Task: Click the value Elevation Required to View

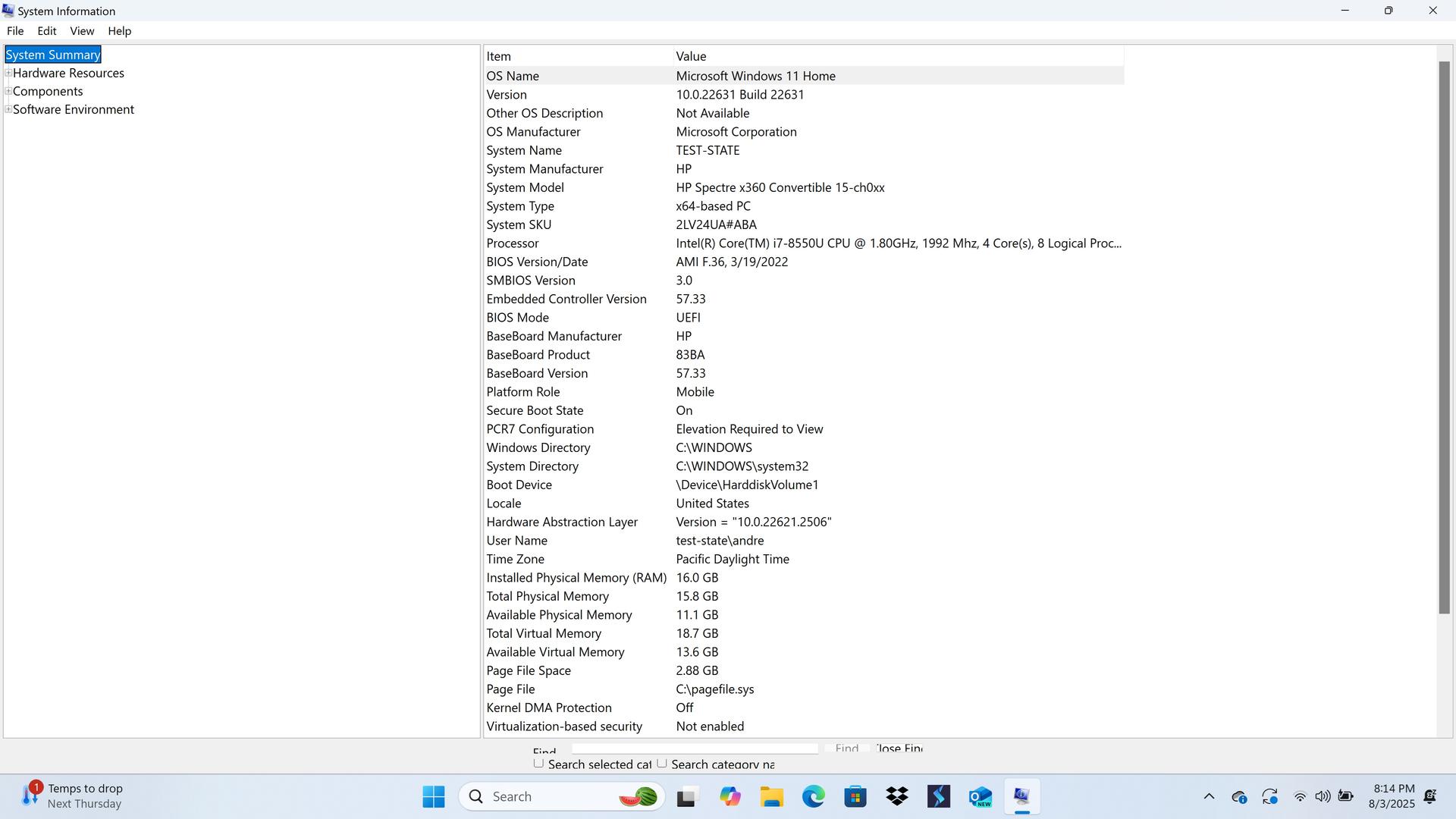Action: [x=749, y=429]
